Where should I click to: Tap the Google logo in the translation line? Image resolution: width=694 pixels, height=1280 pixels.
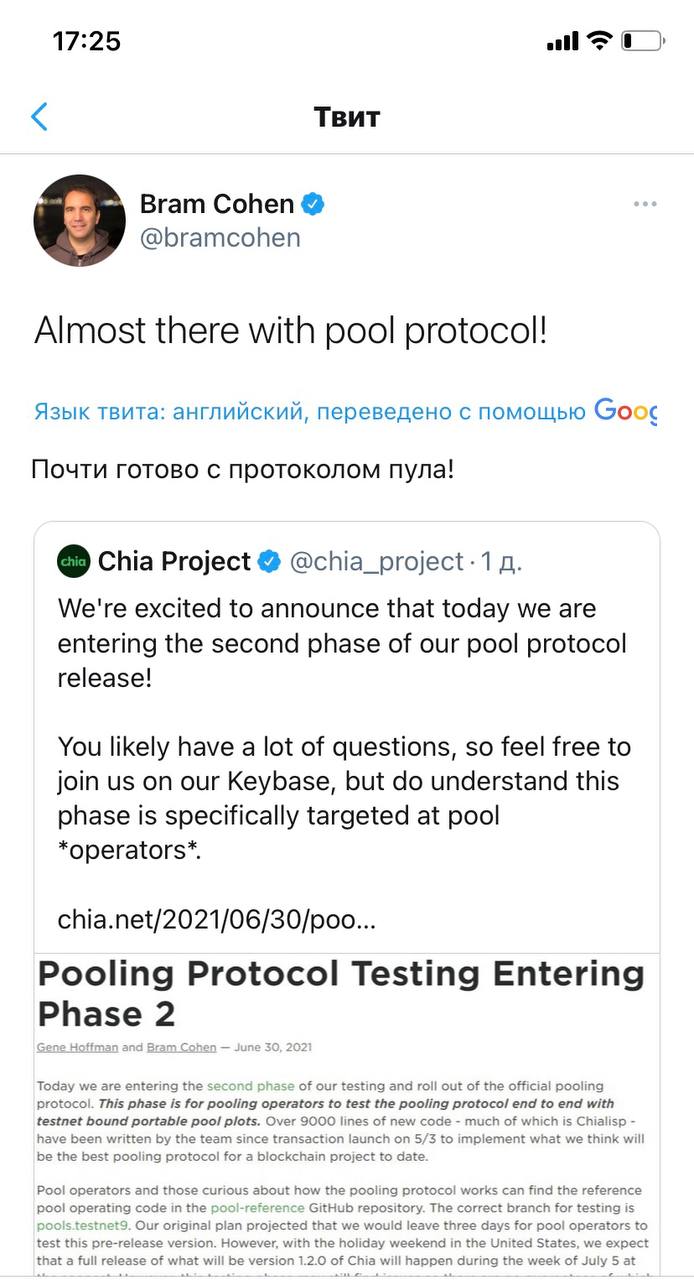point(626,410)
